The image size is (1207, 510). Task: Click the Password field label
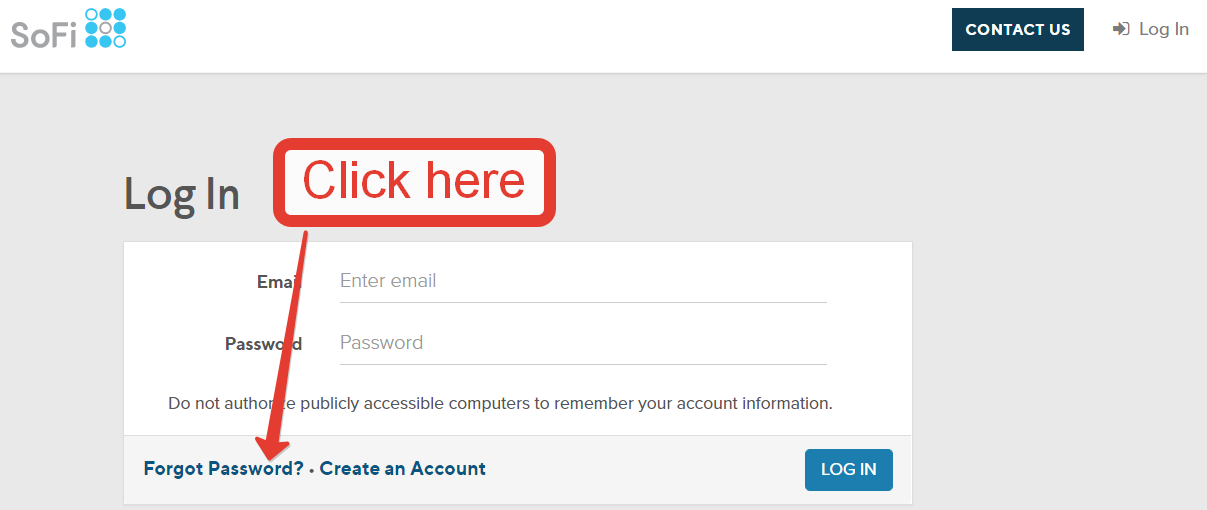263,344
